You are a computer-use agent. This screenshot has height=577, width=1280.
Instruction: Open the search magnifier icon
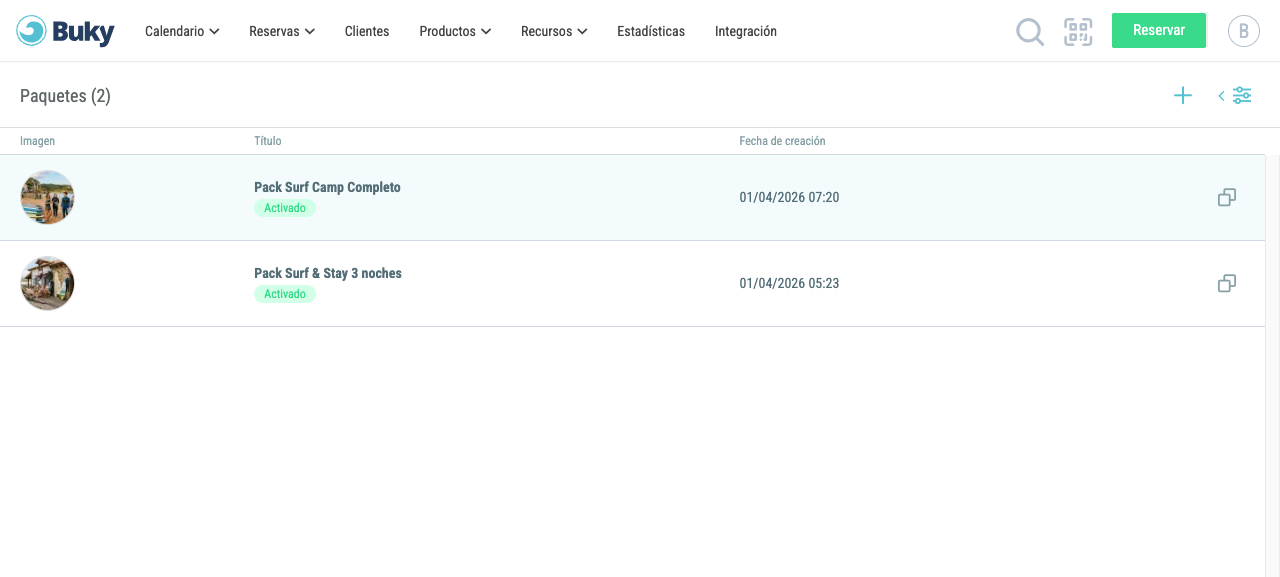coord(1030,32)
